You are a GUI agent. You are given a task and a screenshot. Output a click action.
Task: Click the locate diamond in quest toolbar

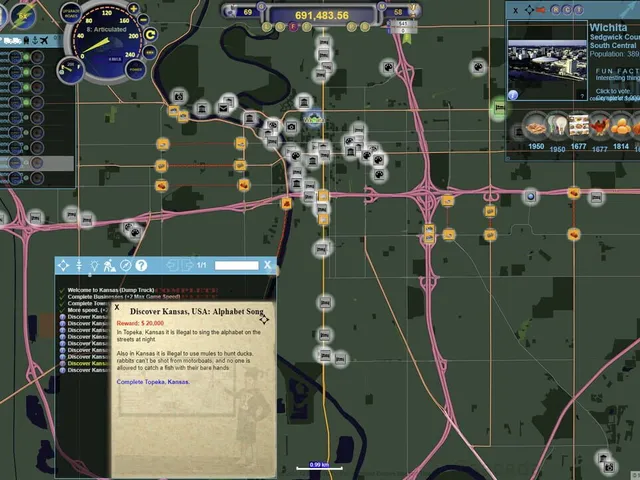tap(64, 266)
